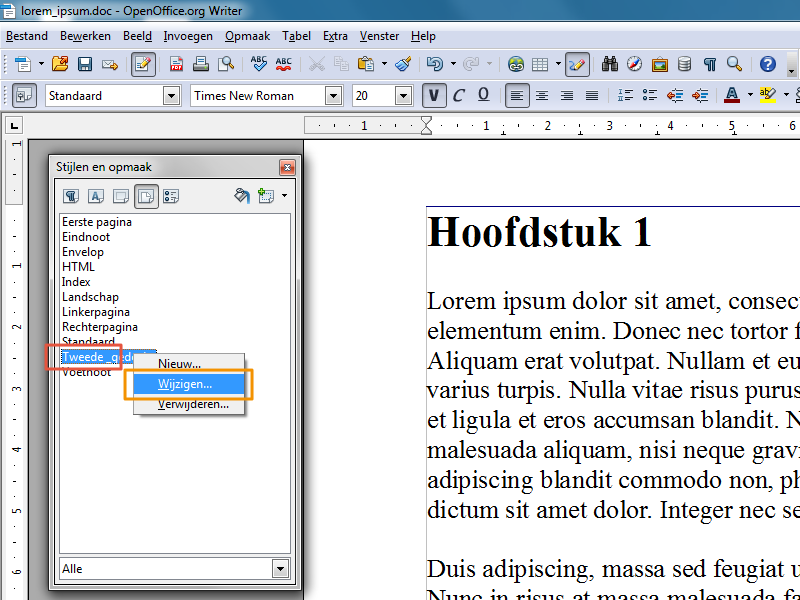
Task: Decrease indent icon
Action: coord(674,95)
